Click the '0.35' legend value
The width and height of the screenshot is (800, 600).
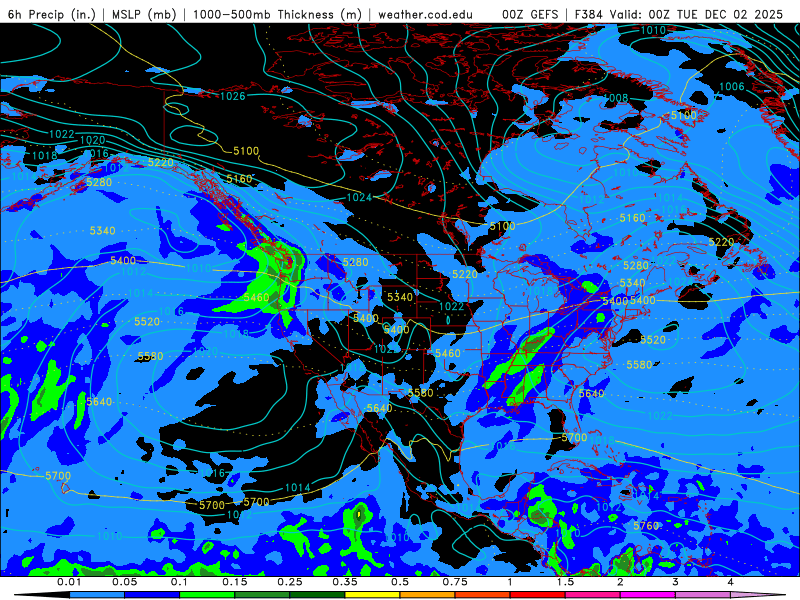pos(345,582)
